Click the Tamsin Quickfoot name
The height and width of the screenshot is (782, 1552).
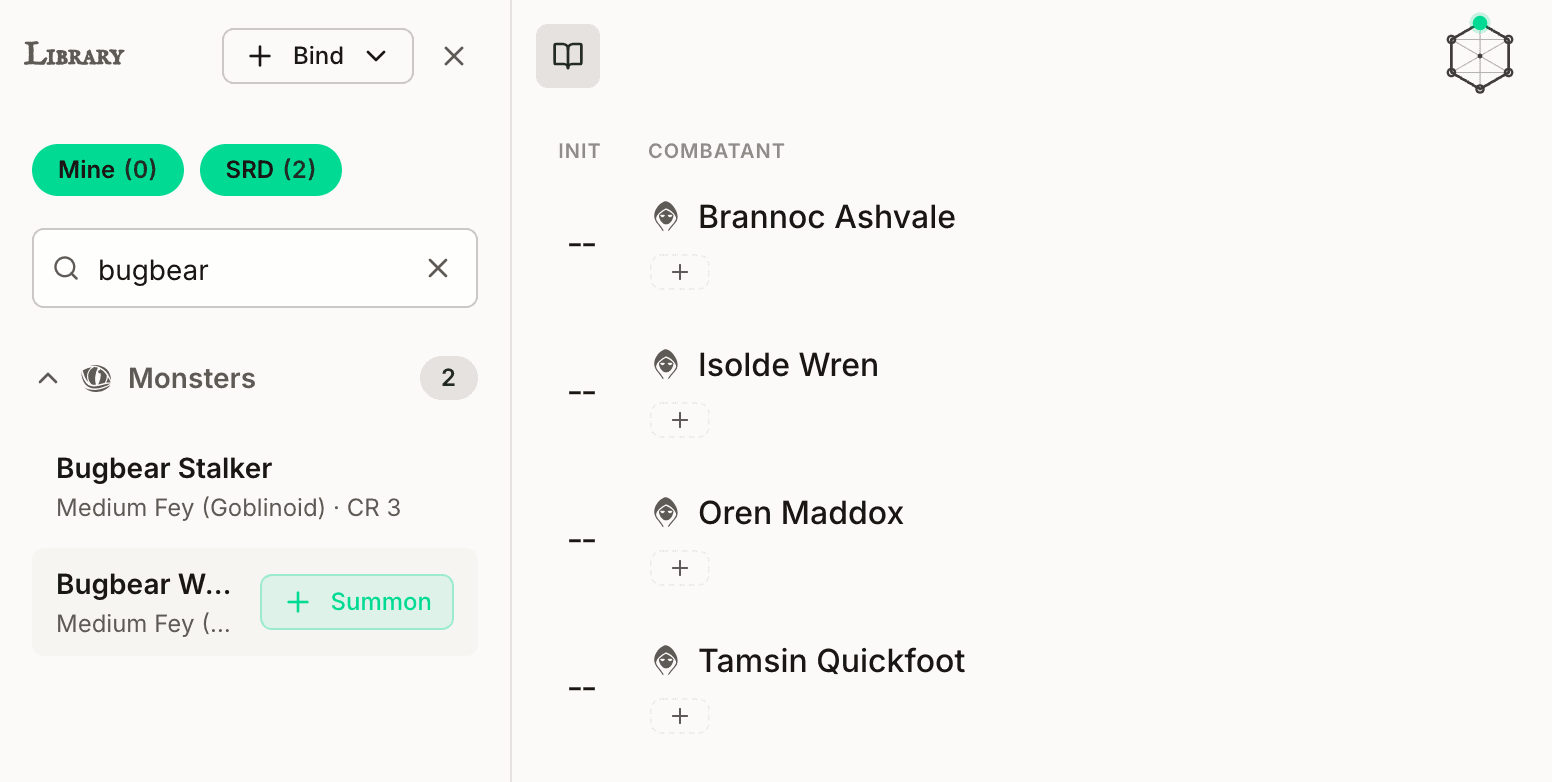(832, 661)
